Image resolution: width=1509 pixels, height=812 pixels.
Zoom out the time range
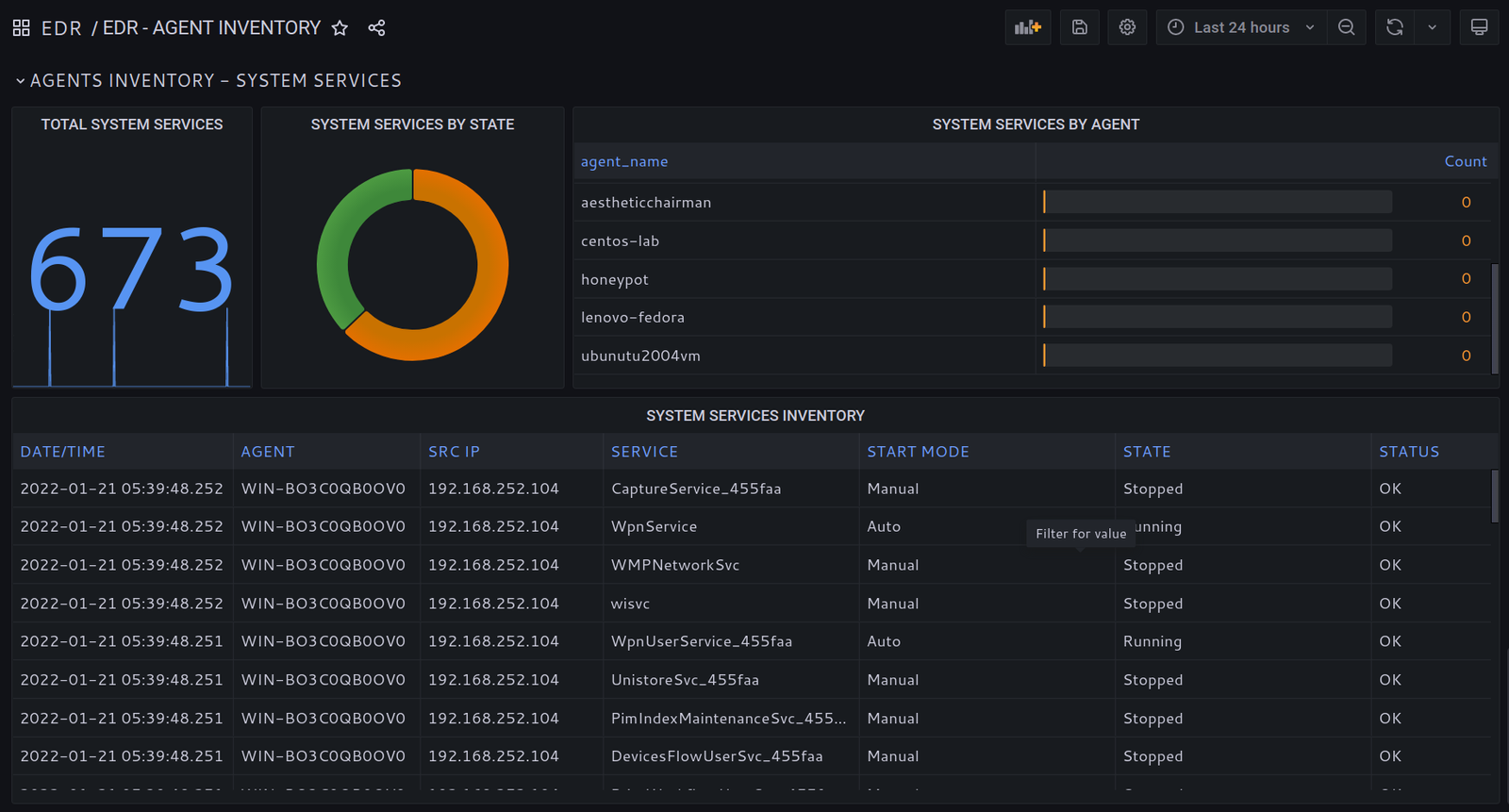point(1346,27)
